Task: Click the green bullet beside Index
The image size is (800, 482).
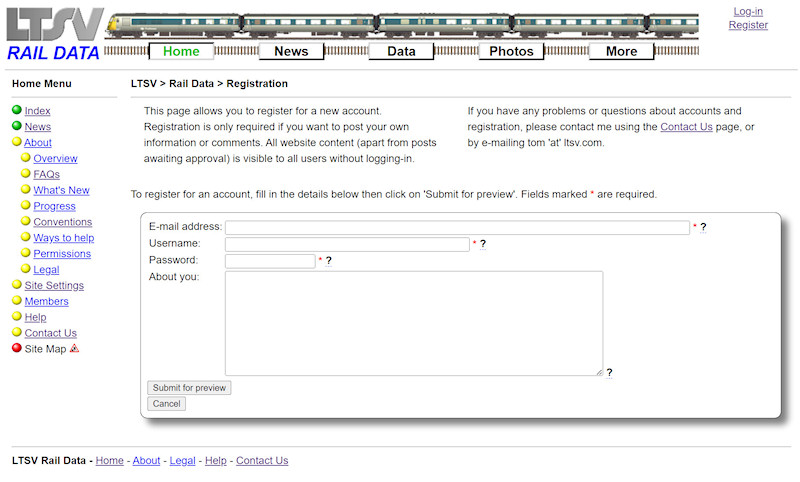Action: [x=17, y=111]
